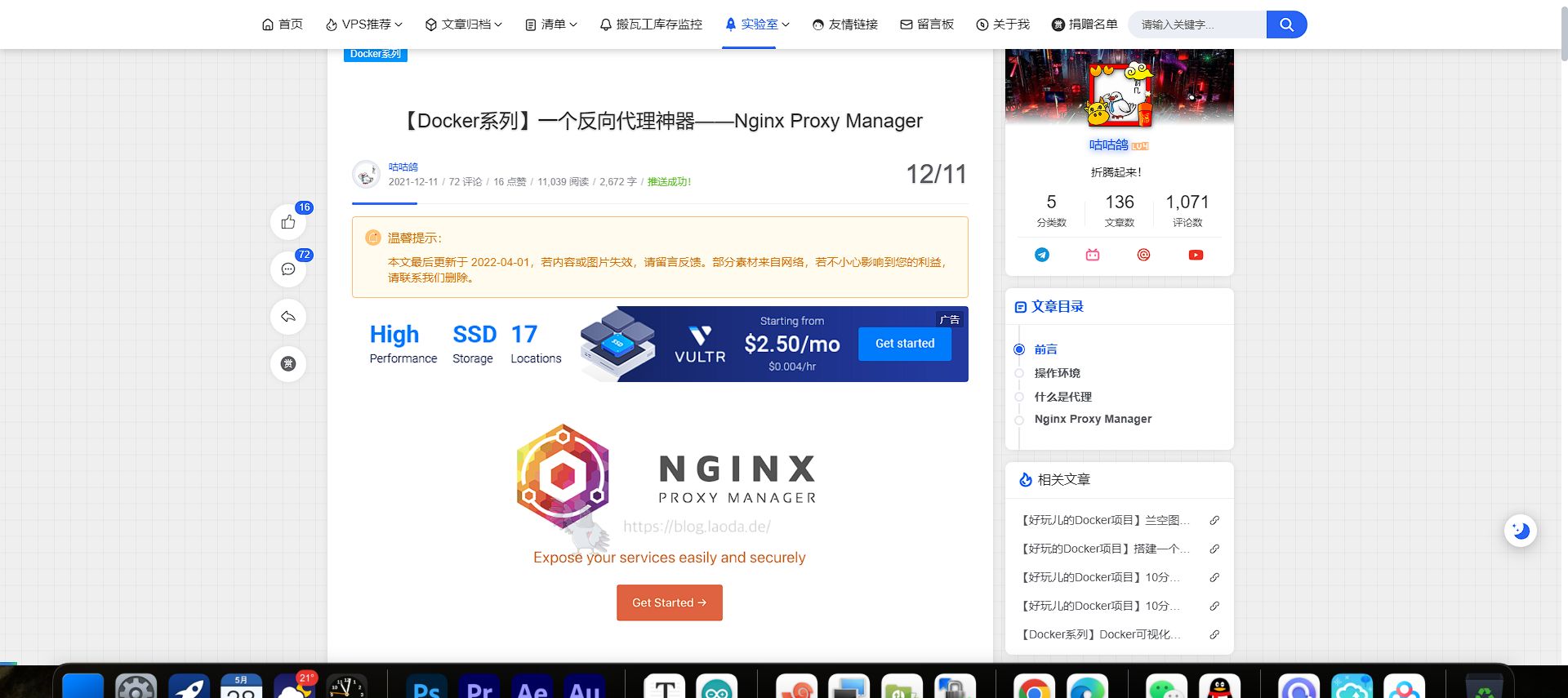The width and height of the screenshot is (1568, 698).
Task: Expand the 文章归档 dropdown menu
Action: point(464,24)
